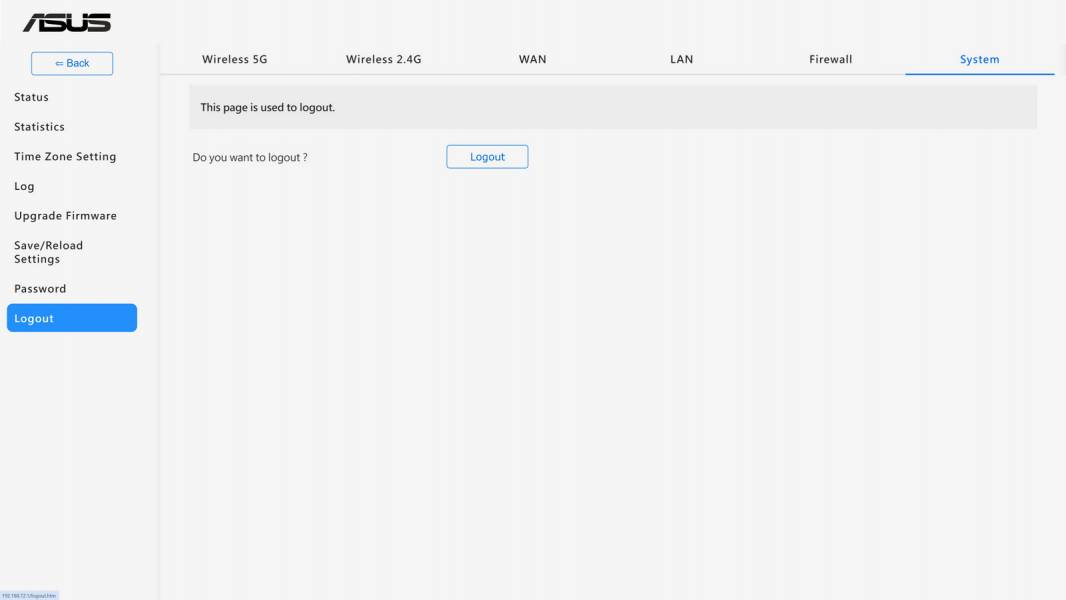Click the 'Do you want to logout ?' label
The image size is (1066, 600).
(250, 158)
